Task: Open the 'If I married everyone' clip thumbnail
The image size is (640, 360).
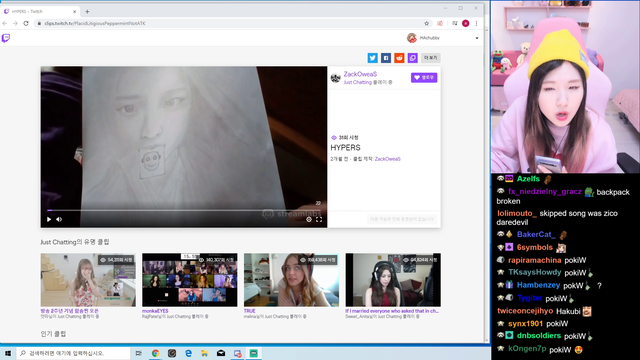Action: [x=393, y=280]
